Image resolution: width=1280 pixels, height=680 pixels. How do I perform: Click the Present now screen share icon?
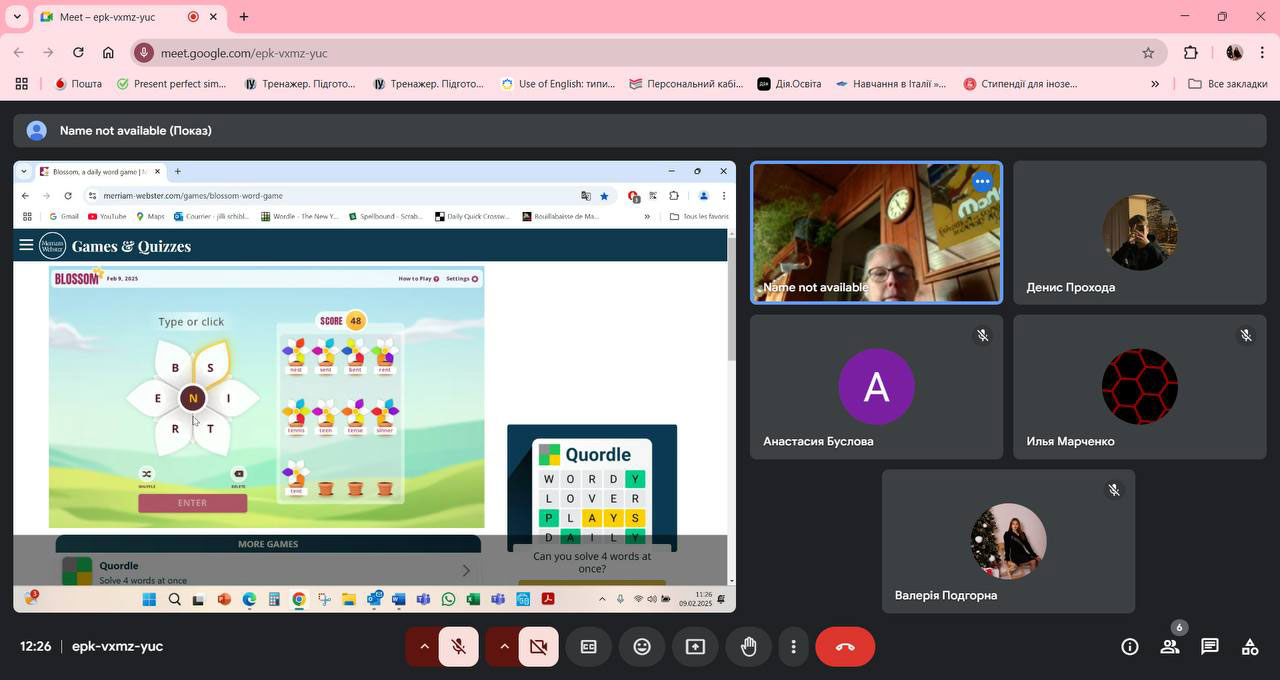[695, 647]
